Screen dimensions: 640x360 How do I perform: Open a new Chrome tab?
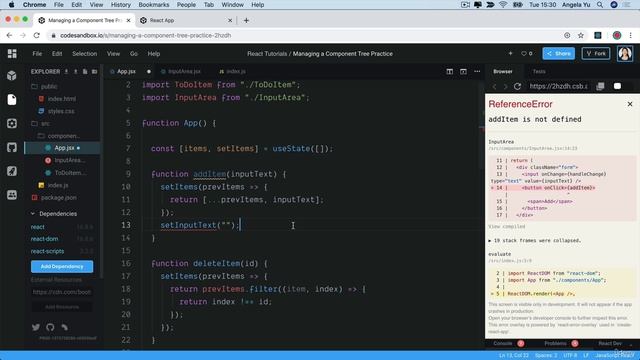246,20
